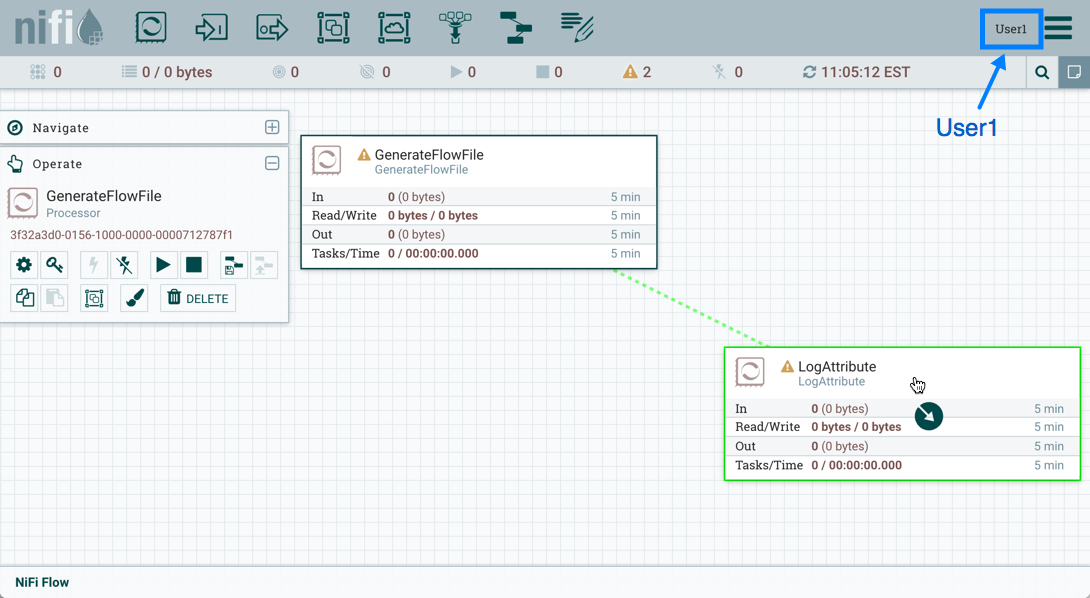Open access policies via the key icon

click(55, 265)
